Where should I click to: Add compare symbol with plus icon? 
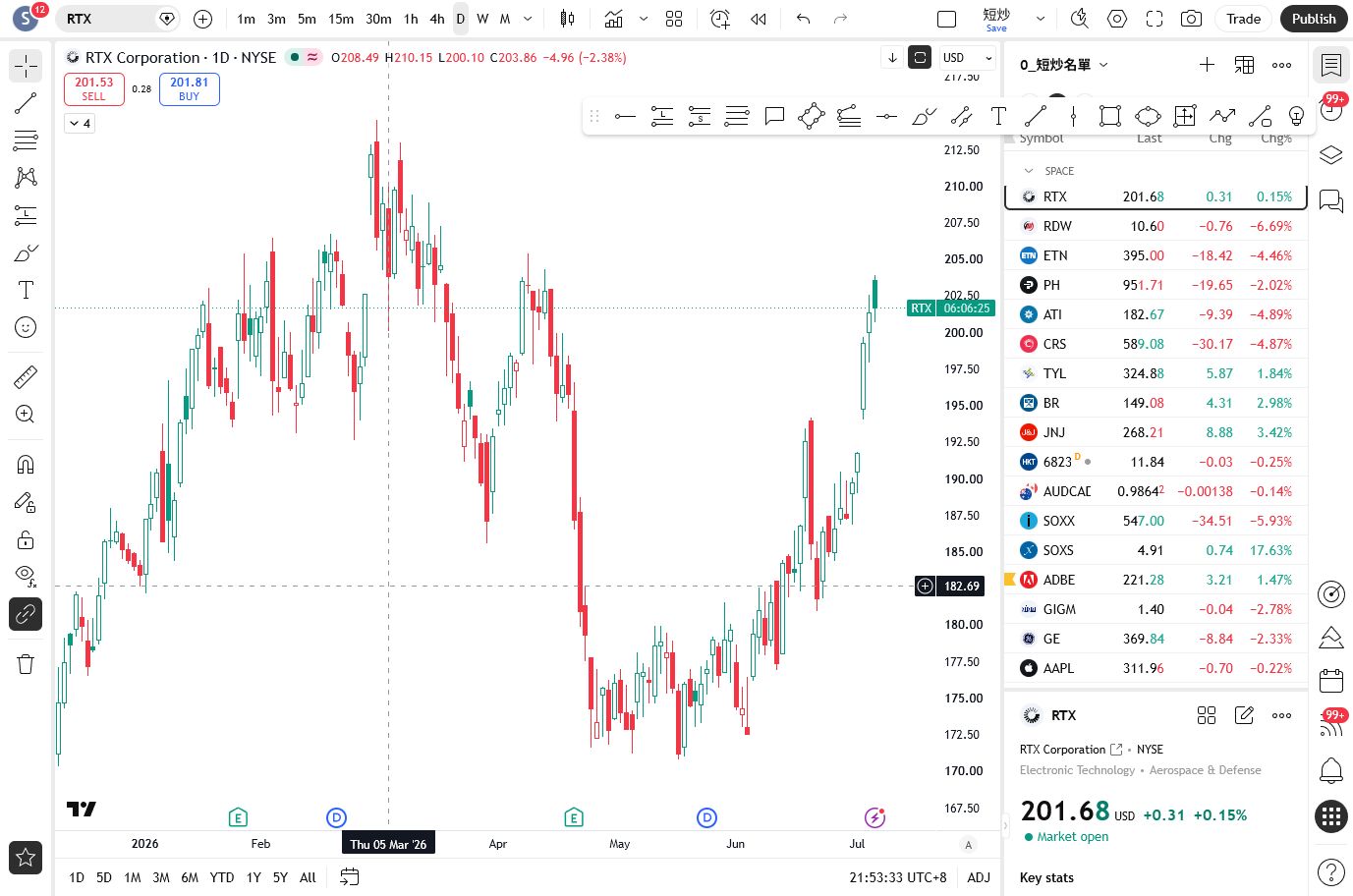tap(202, 19)
